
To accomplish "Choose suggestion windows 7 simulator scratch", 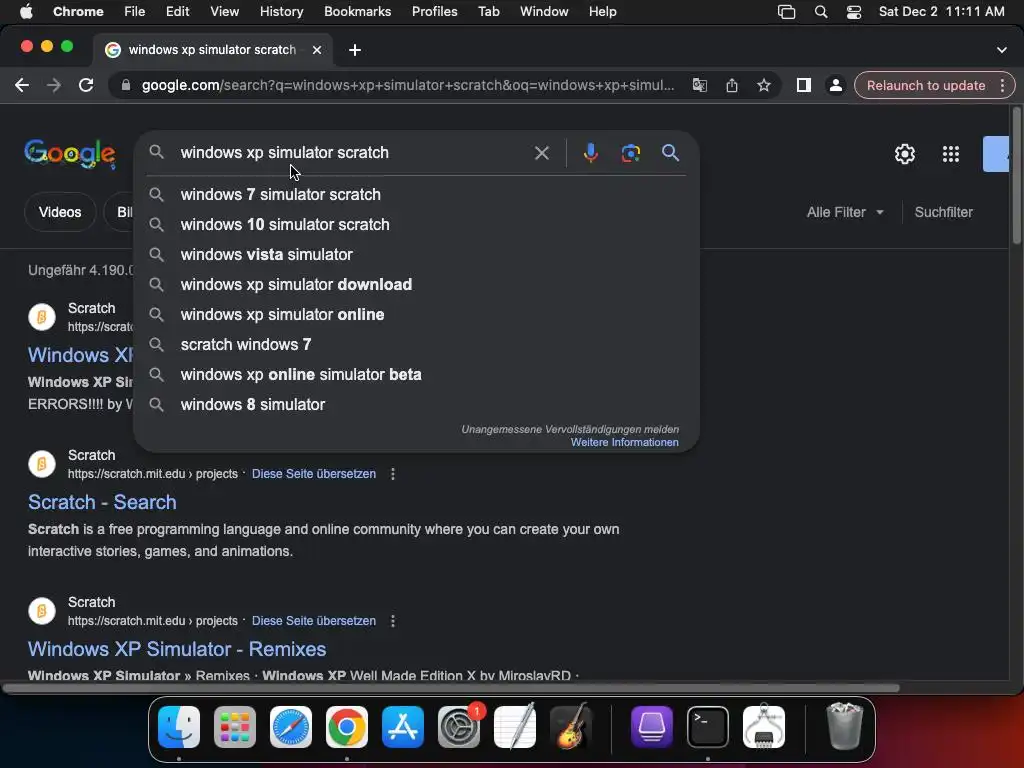I will point(416,195).
